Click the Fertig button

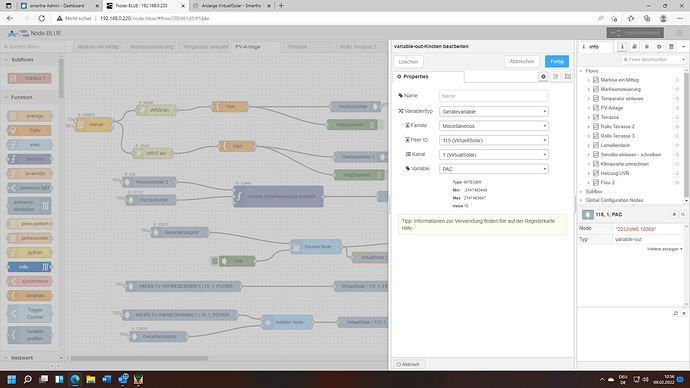pyautogui.click(x=557, y=62)
